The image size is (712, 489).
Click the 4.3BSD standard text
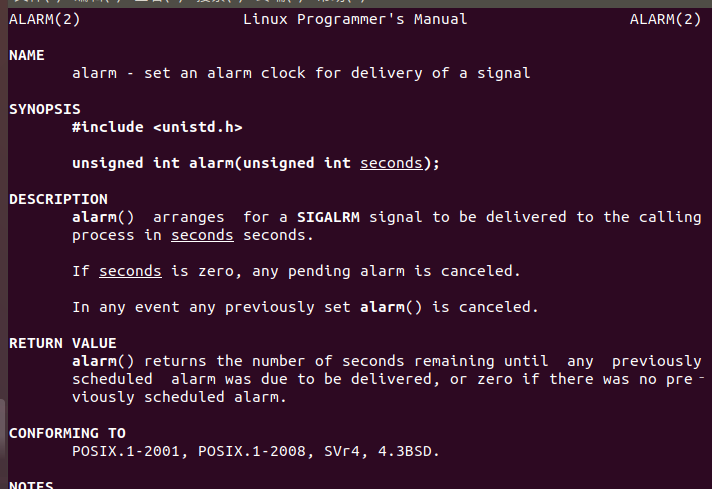(x=404, y=451)
